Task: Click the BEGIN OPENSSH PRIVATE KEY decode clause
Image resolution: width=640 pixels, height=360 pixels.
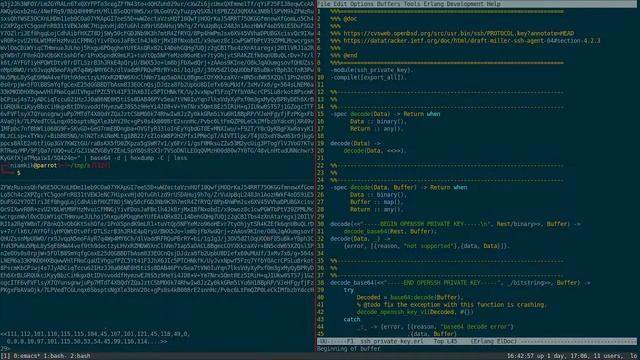Action: pos(455,224)
